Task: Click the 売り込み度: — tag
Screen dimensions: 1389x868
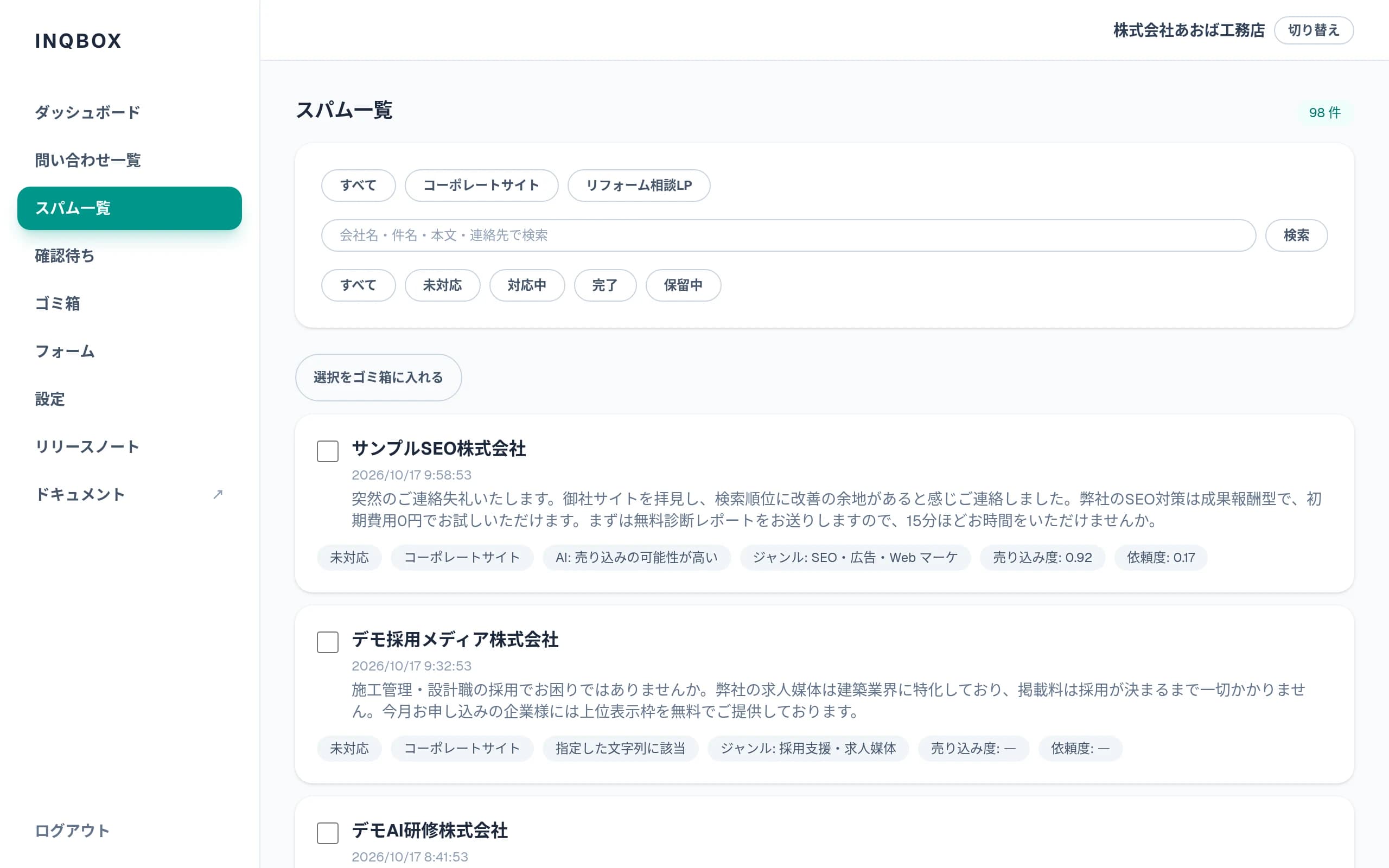Action: click(973, 749)
